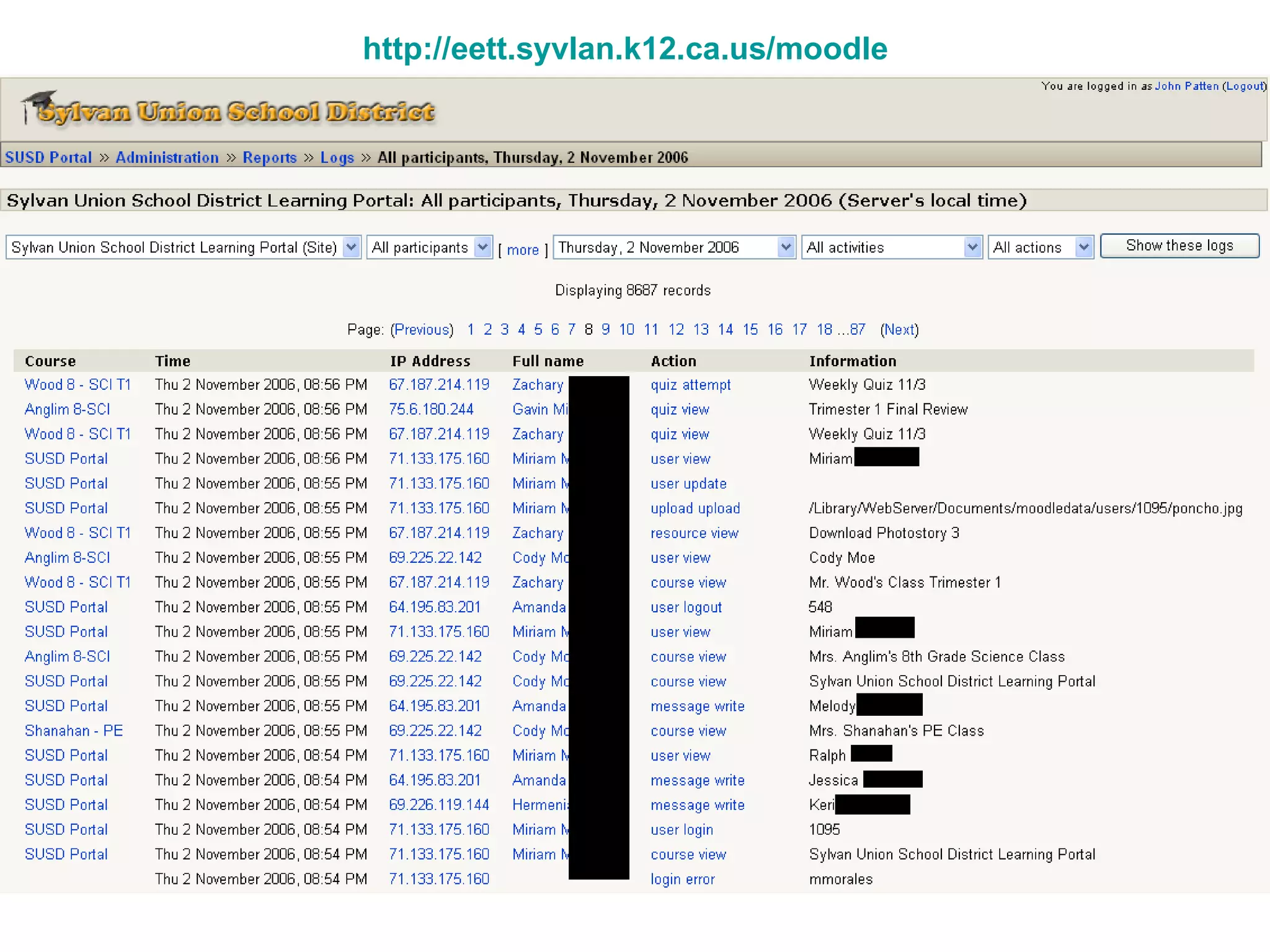Open John Patten profile link
Image resolution: width=1270 pixels, height=952 pixels.
pyautogui.click(x=1187, y=86)
